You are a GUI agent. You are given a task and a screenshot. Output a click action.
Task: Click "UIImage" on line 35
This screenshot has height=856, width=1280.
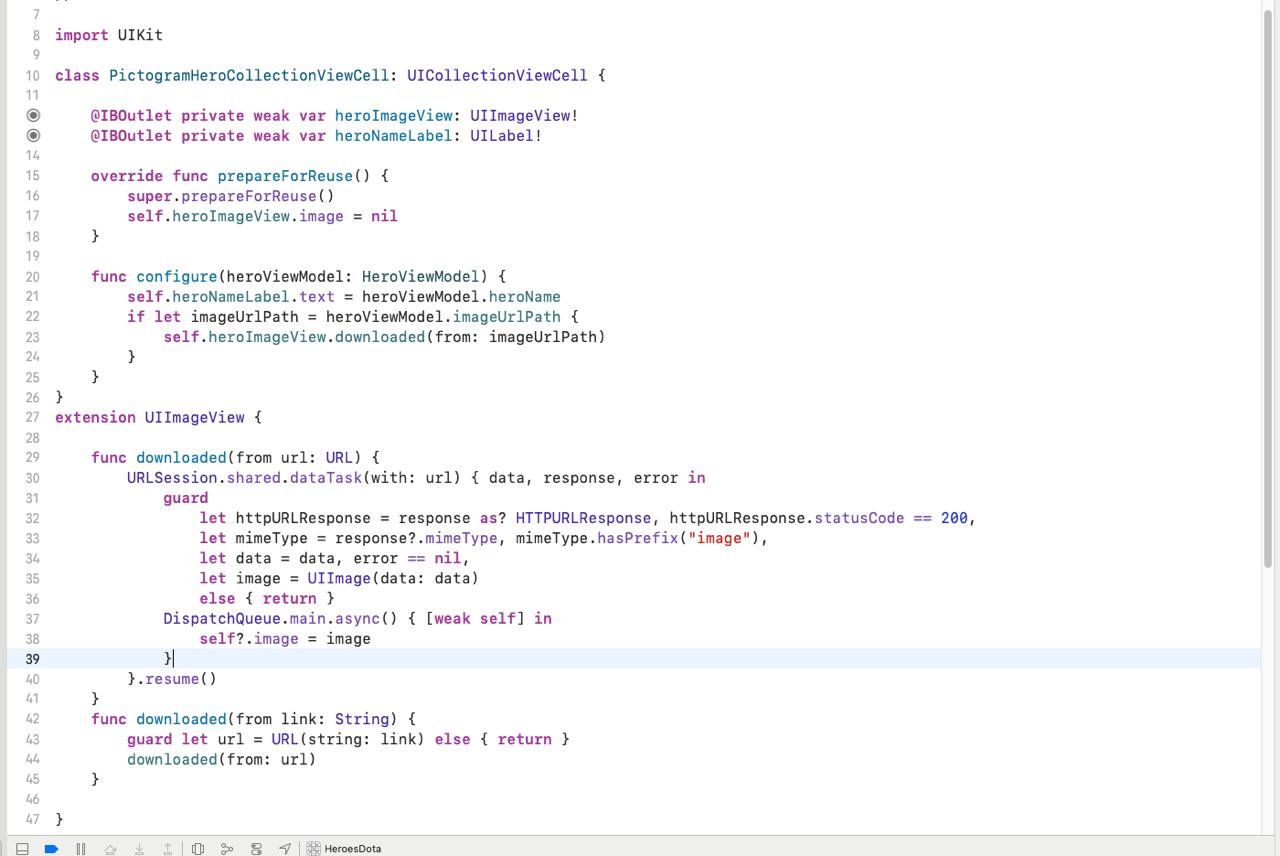339,578
